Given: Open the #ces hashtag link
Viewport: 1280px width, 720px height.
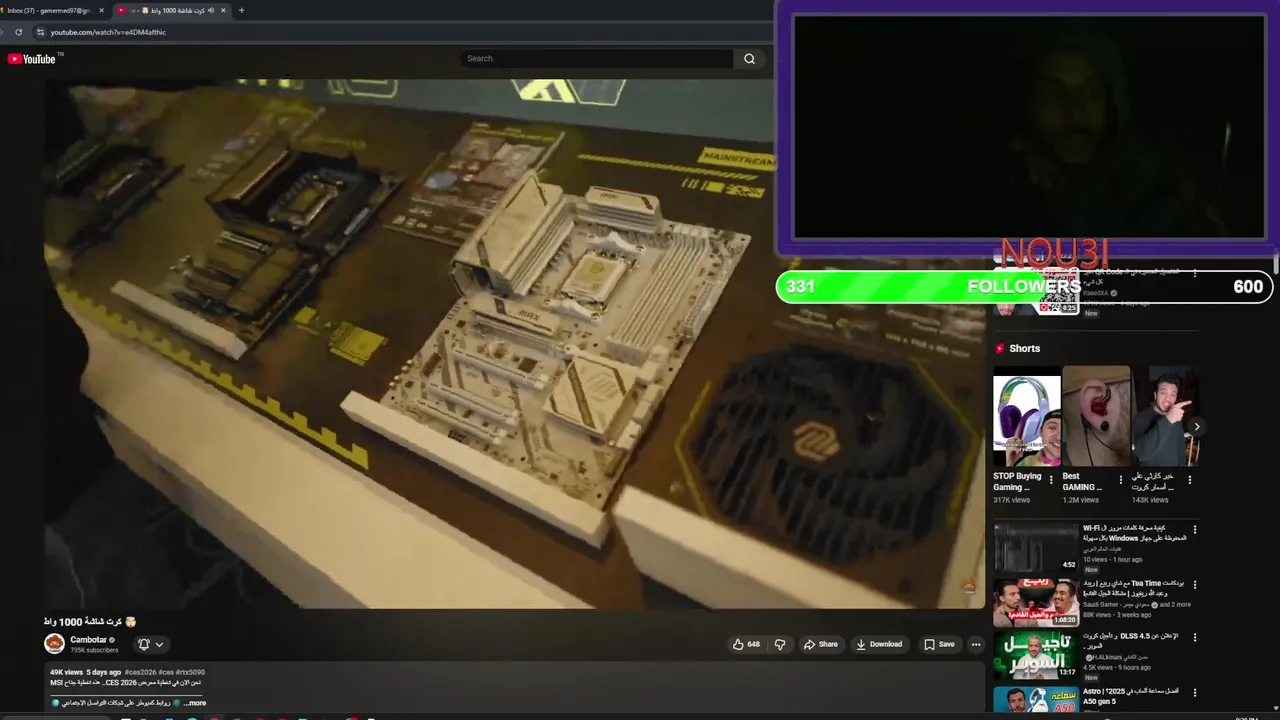Looking at the screenshot, I should tap(166, 672).
